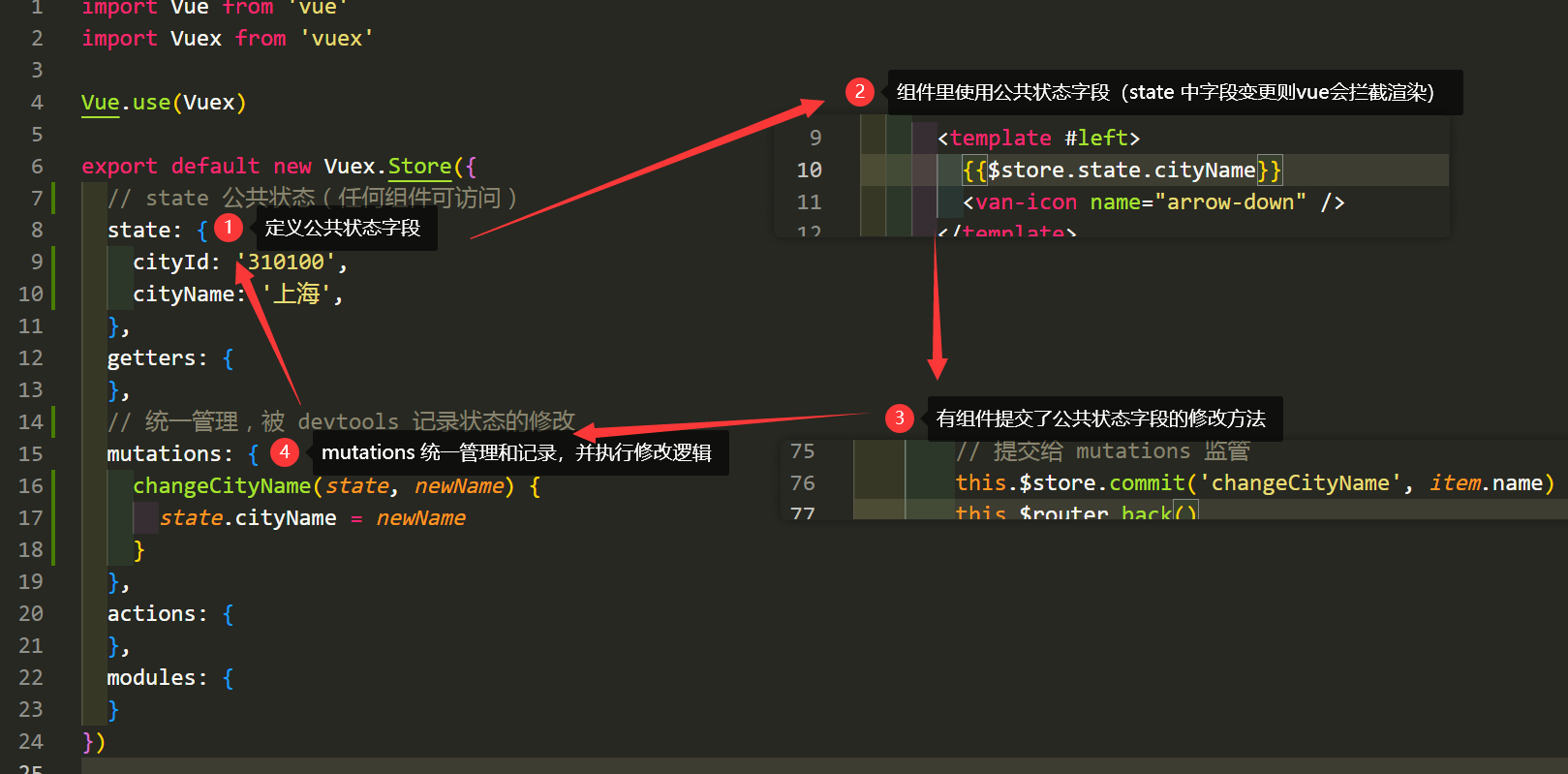Select the '定义公共状态字段' annotation label

[343, 229]
